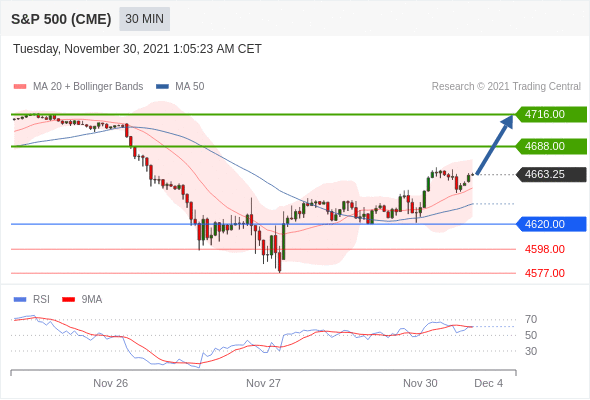Click the RSI 70 level label
Image resolution: width=590 pixels, height=400 pixels.
[x=531, y=319]
